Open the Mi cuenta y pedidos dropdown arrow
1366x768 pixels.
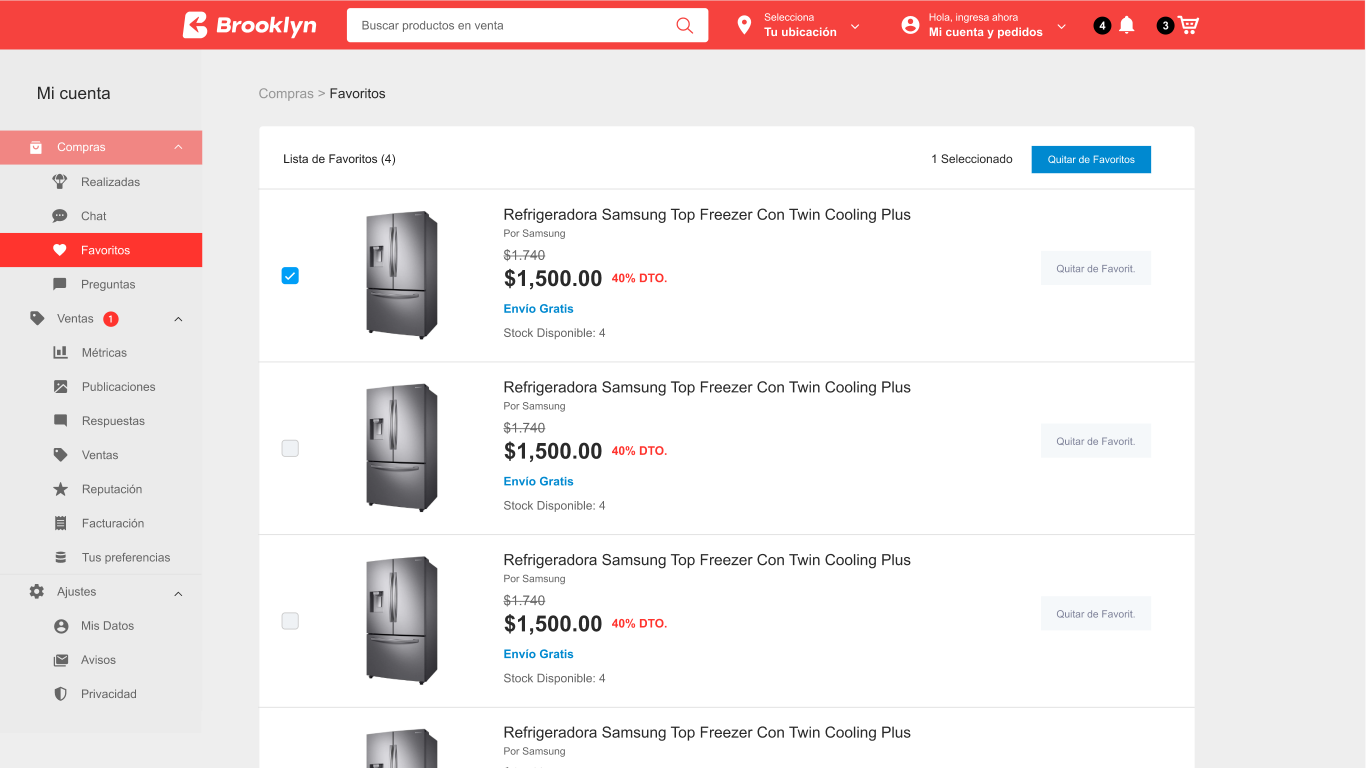point(1062,26)
